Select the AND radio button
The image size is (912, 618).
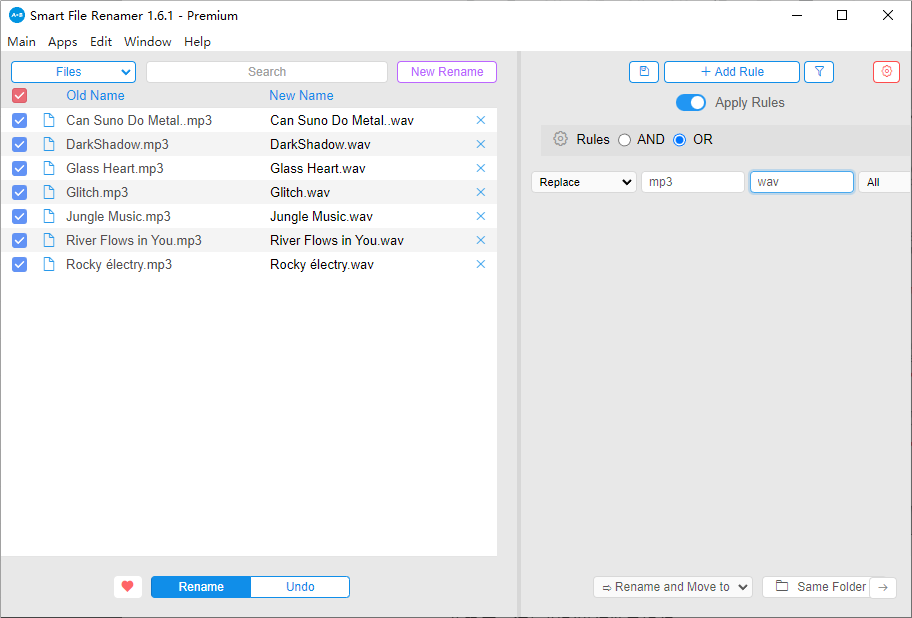click(x=625, y=140)
